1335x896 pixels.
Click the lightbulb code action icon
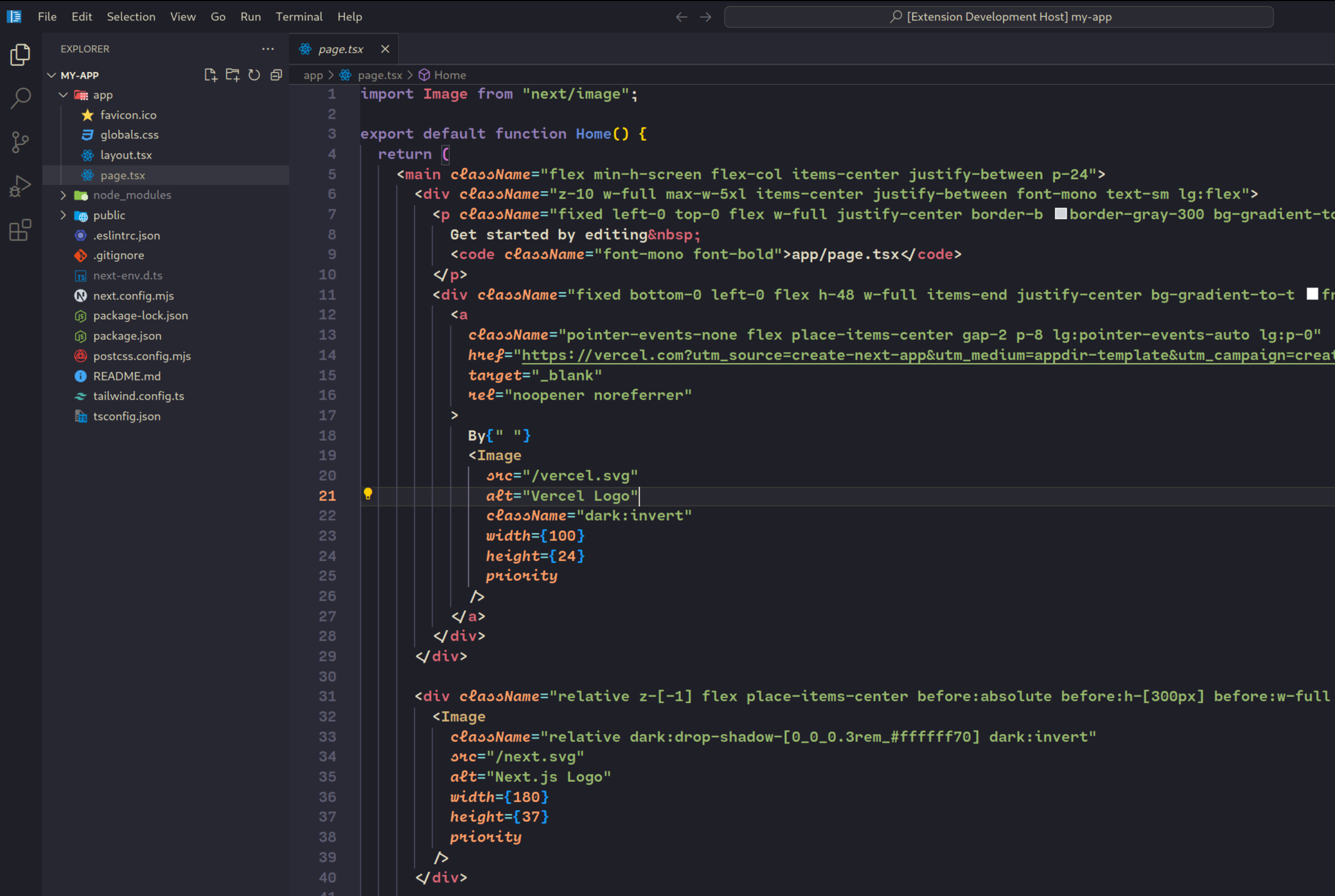[368, 494]
